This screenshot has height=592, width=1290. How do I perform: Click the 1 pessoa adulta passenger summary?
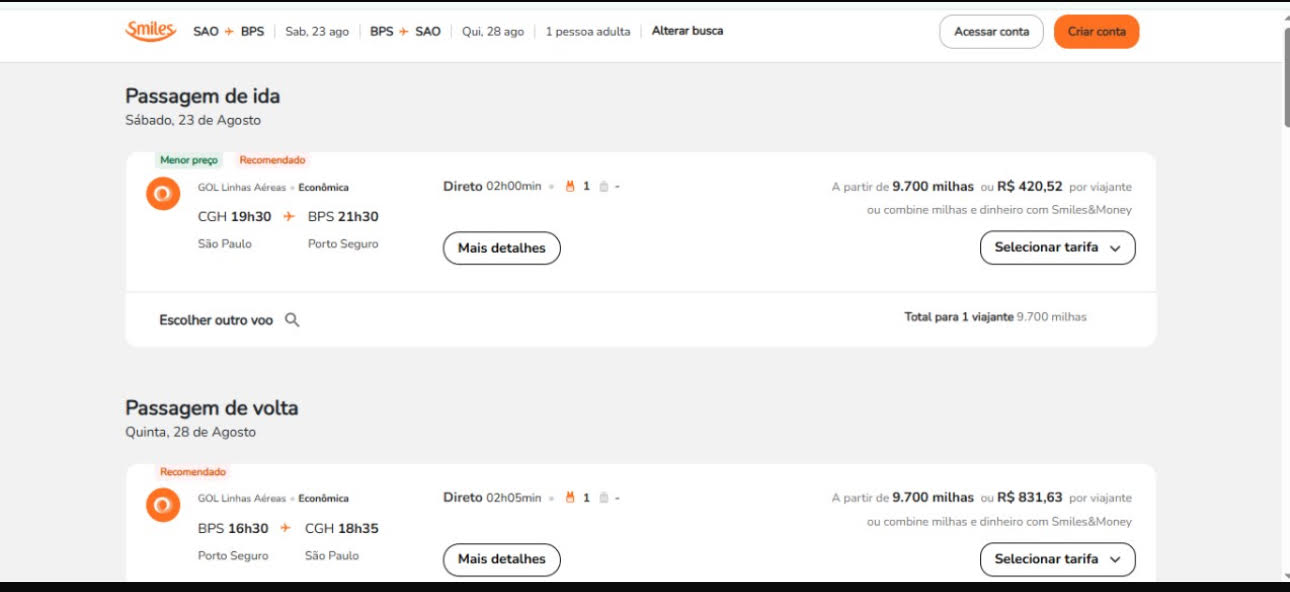point(588,31)
